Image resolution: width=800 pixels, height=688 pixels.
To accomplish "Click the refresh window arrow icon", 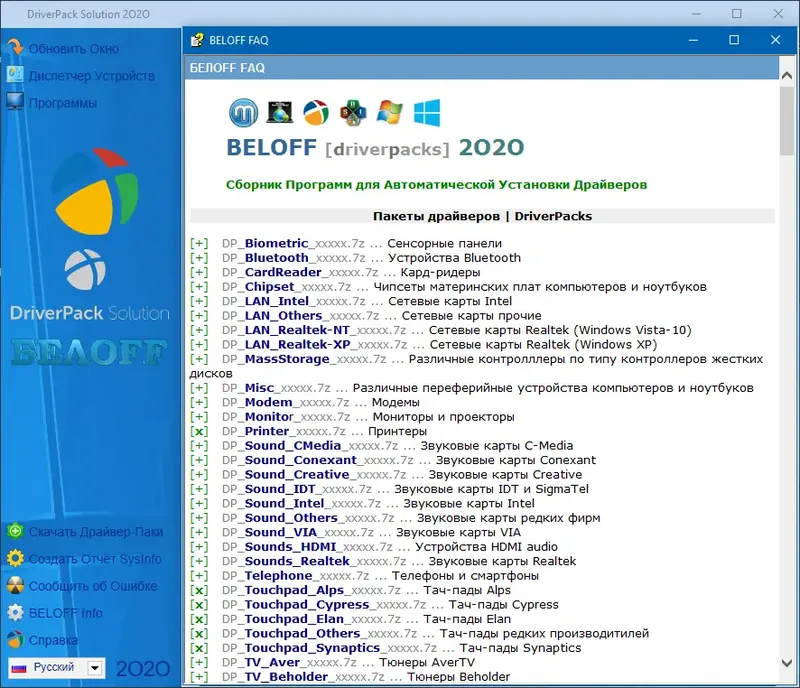I will (x=15, y=47).
